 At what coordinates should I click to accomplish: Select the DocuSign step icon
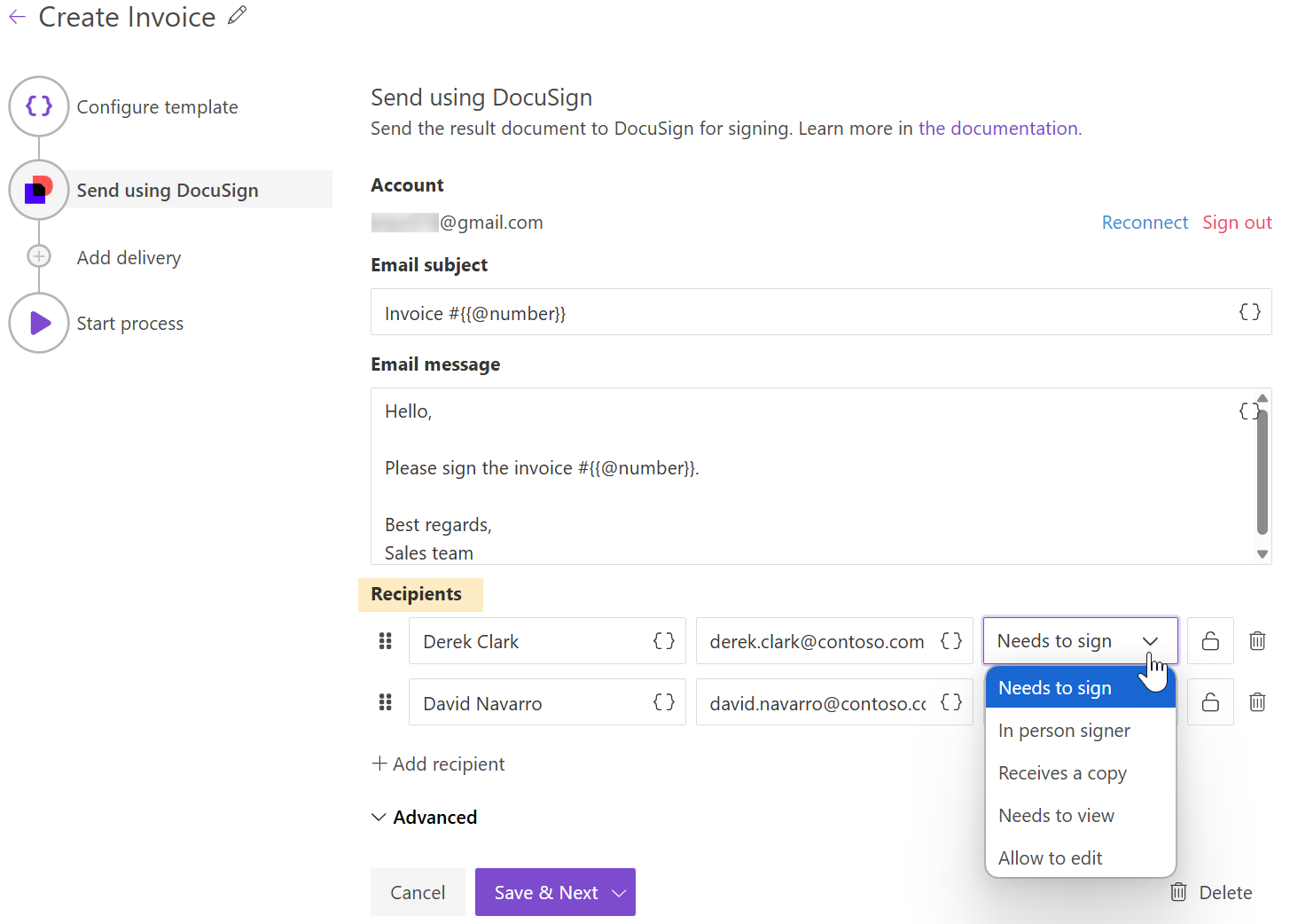click(x=39, y=190)
